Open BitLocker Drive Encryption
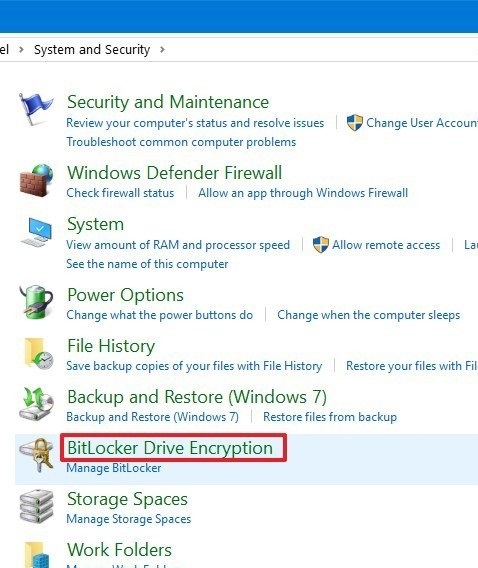The height and width of the screenshot is (568, 478). (x=170, y=448)
